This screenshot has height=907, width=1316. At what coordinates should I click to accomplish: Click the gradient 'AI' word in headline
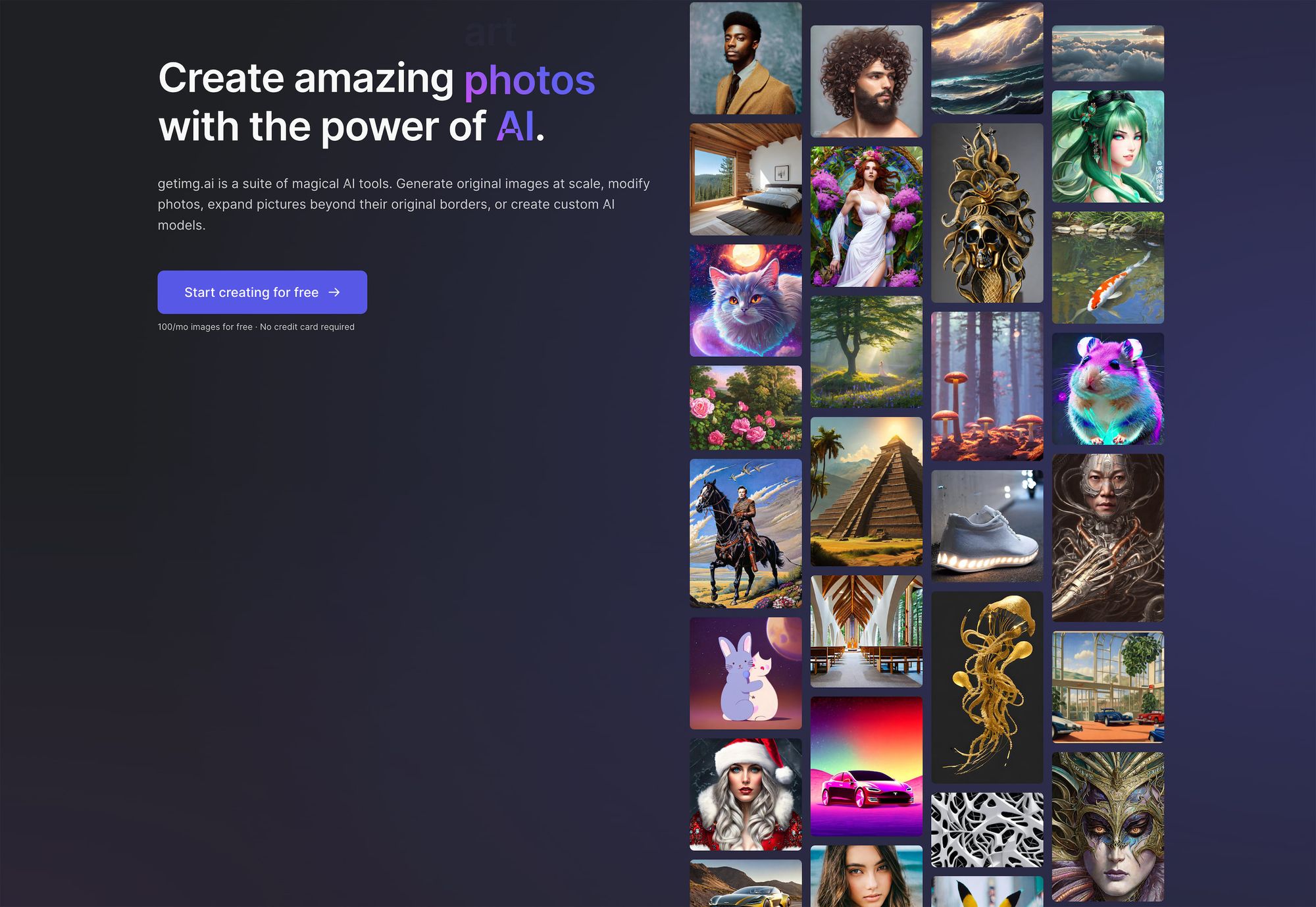tap(515, 126)
